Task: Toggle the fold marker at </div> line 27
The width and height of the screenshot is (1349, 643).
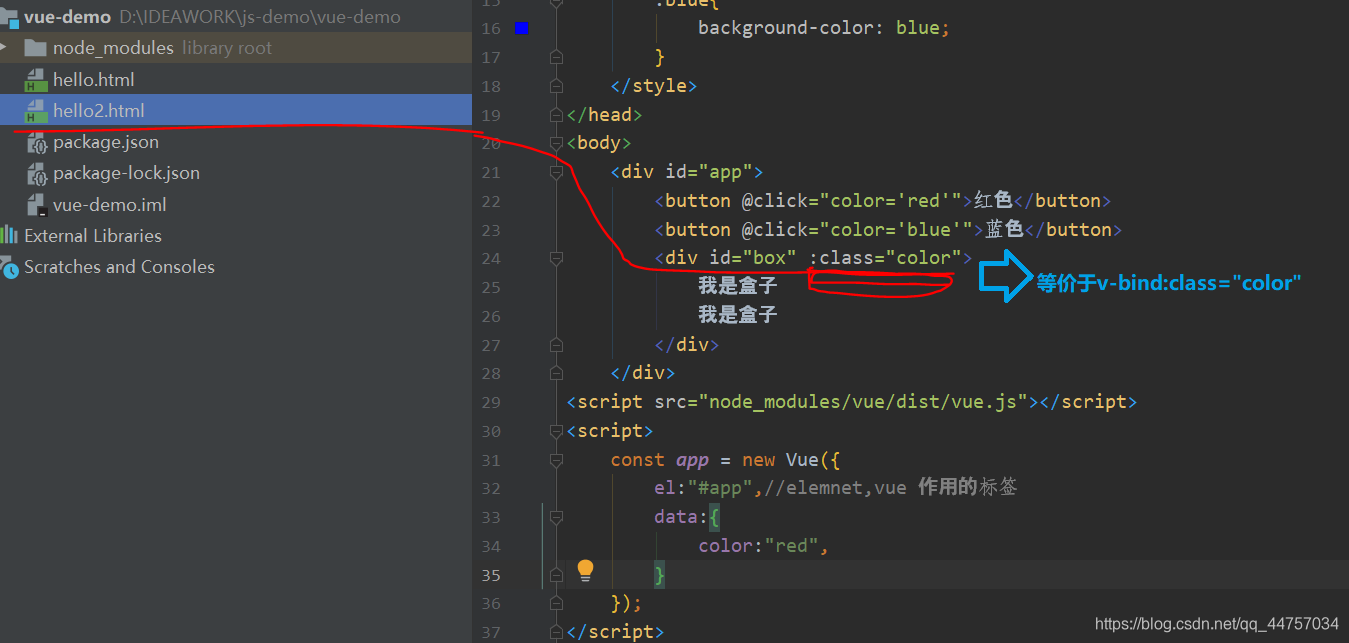Action: [556, 345]
